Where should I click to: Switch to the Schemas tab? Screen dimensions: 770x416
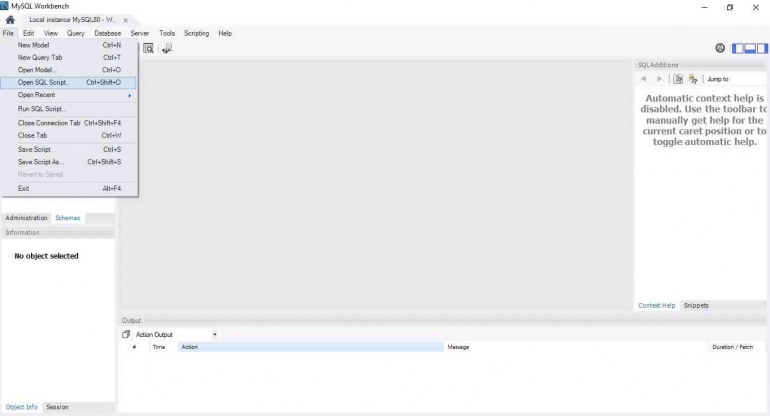68,218
